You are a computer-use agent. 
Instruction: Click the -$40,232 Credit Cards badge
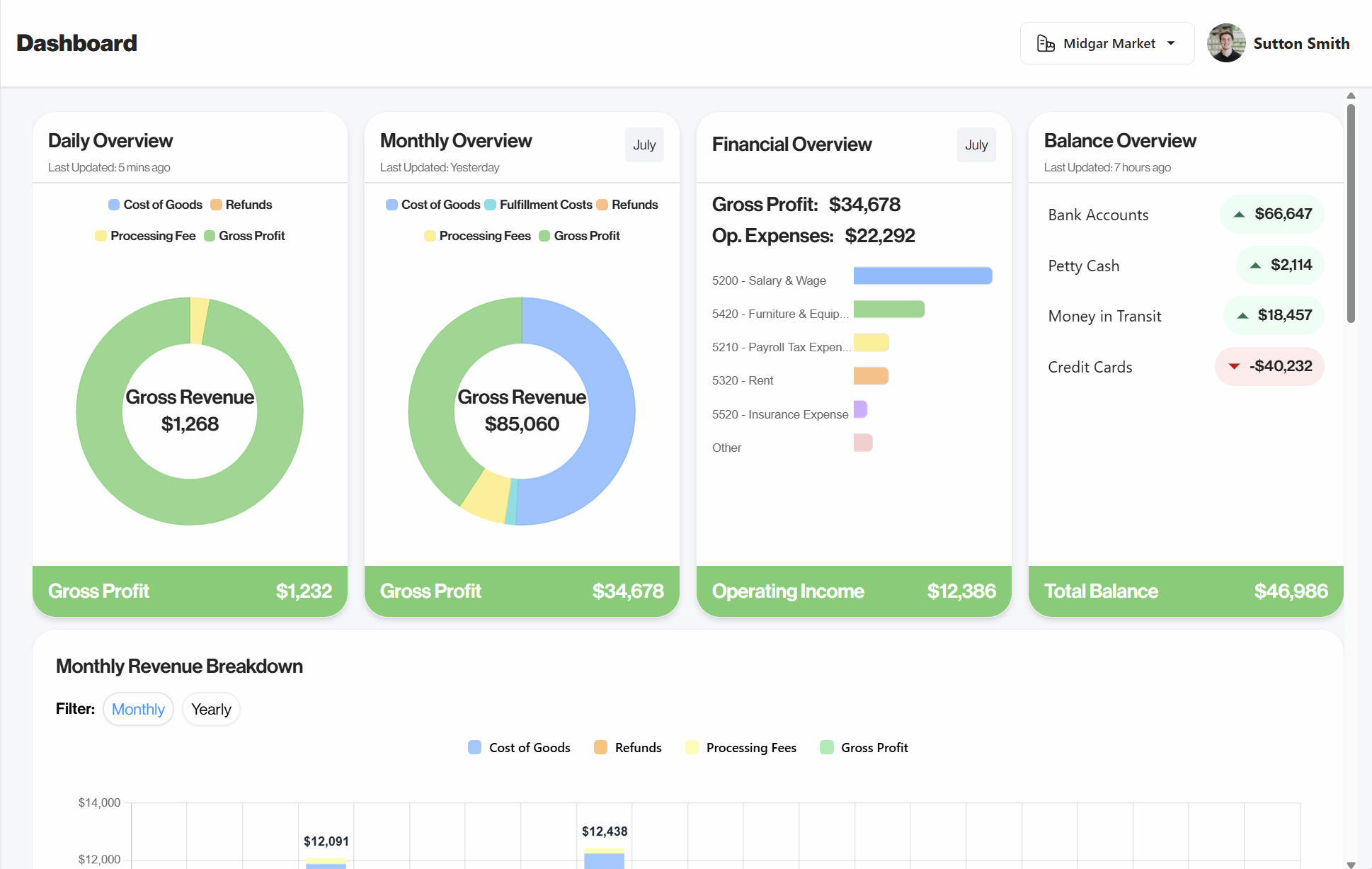[x=1269, y=366]
